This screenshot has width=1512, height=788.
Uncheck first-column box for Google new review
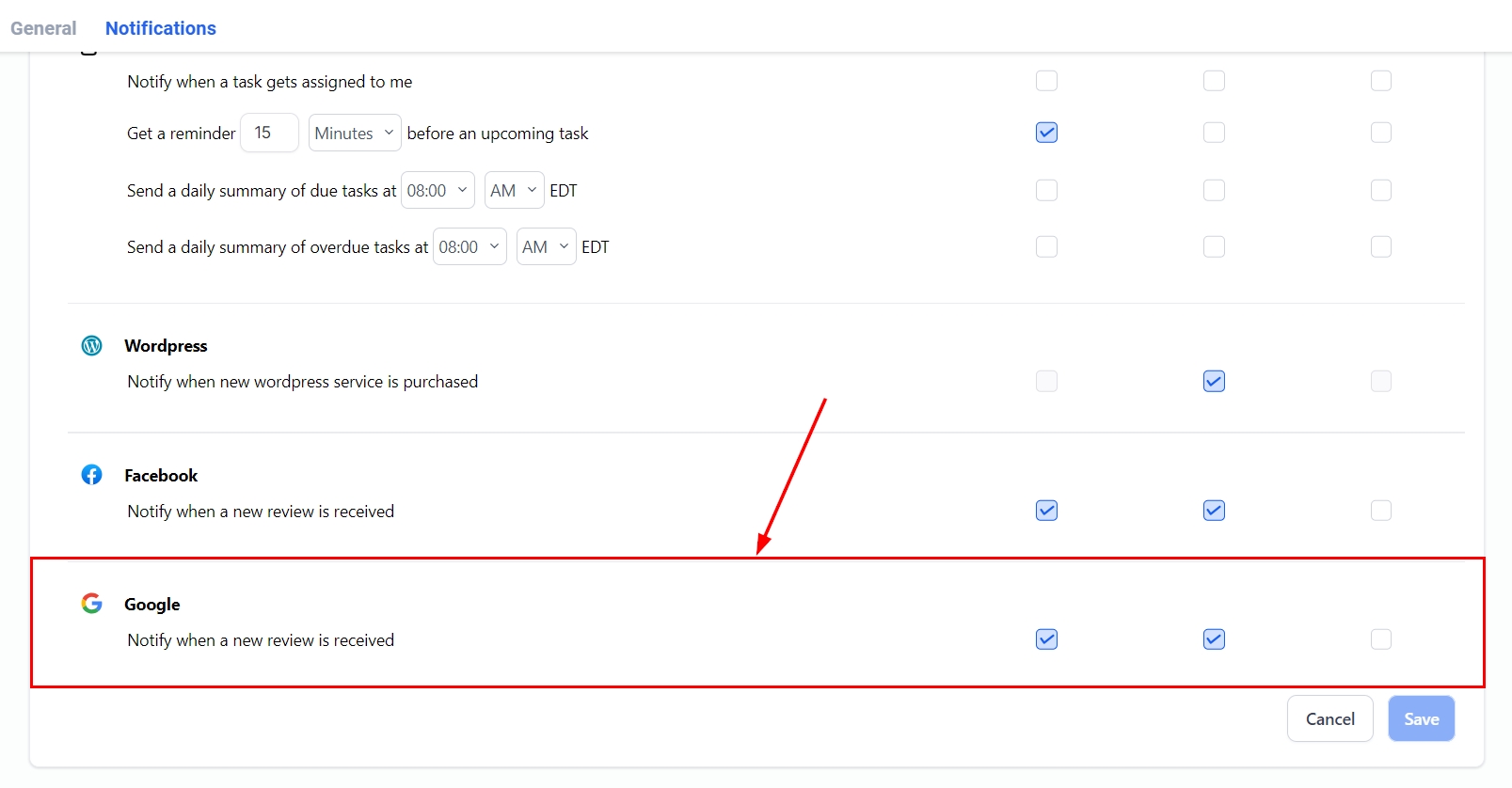(x=1046, y=639)
